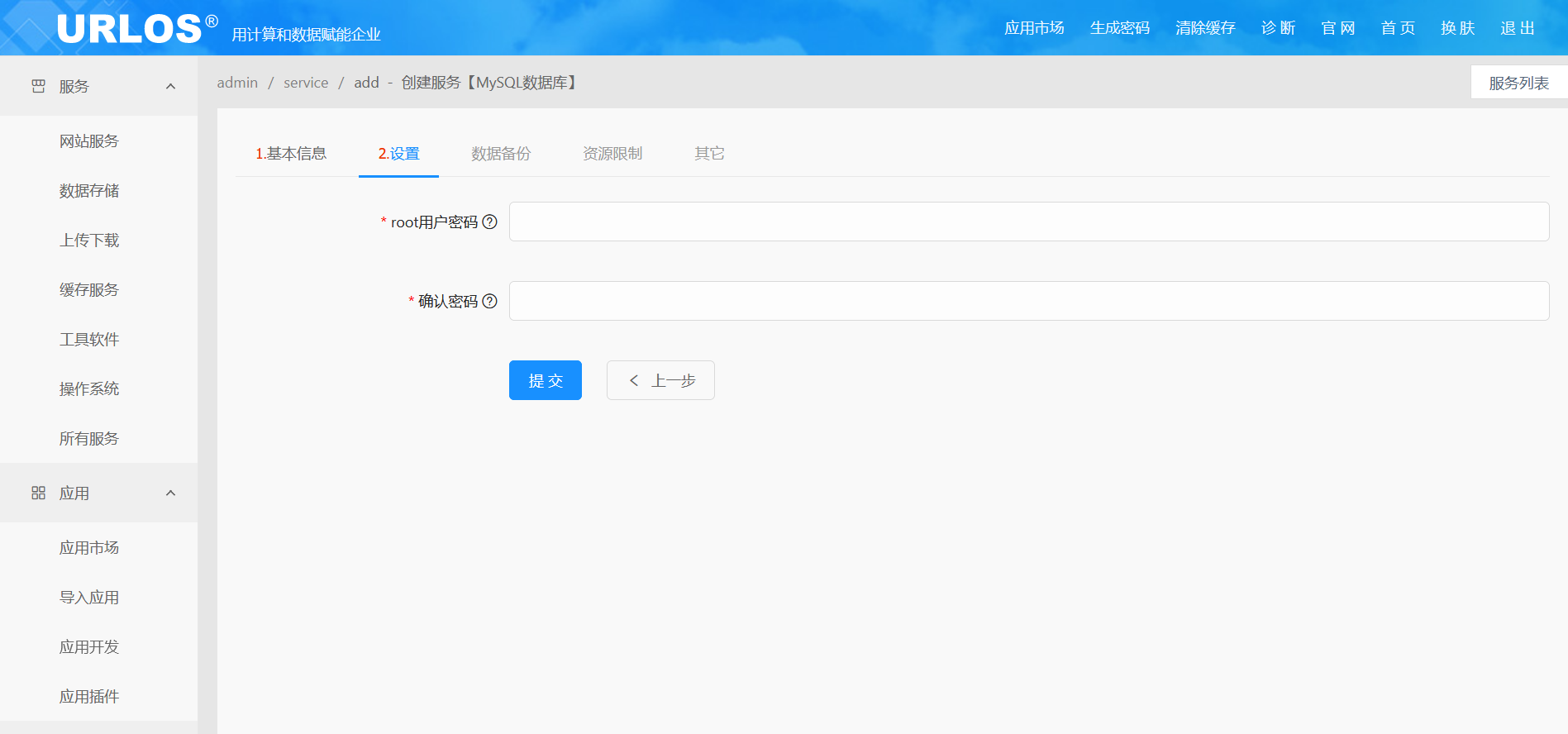Click the 提交 submit button
Viewport: 1568px width, 734px height.
546,380
